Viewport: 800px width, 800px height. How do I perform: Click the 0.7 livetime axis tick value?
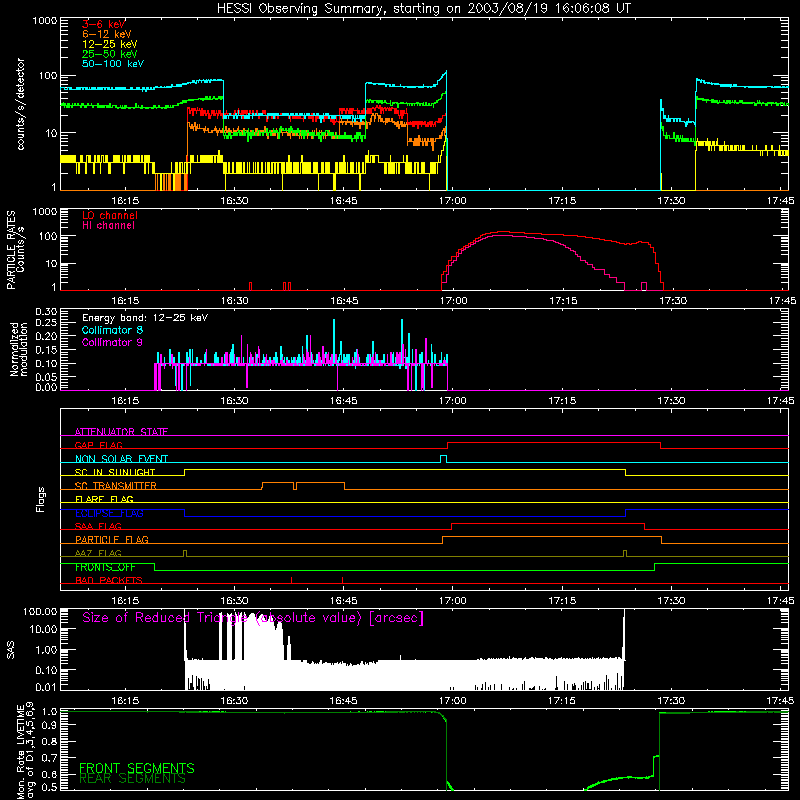tap(49, 759)
